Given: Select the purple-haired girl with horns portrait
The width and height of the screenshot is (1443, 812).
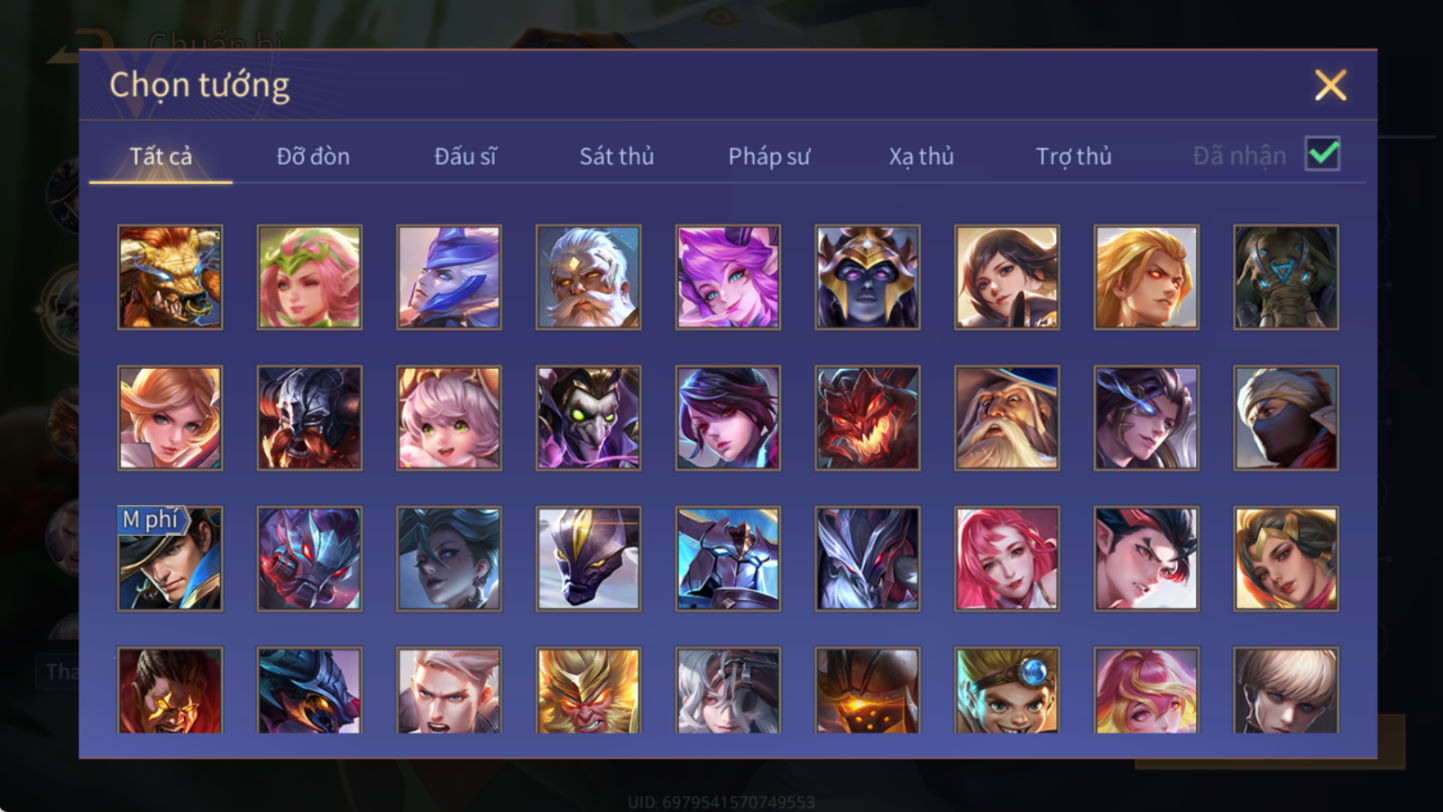Looking at the screenshot, I should (728, 277).
